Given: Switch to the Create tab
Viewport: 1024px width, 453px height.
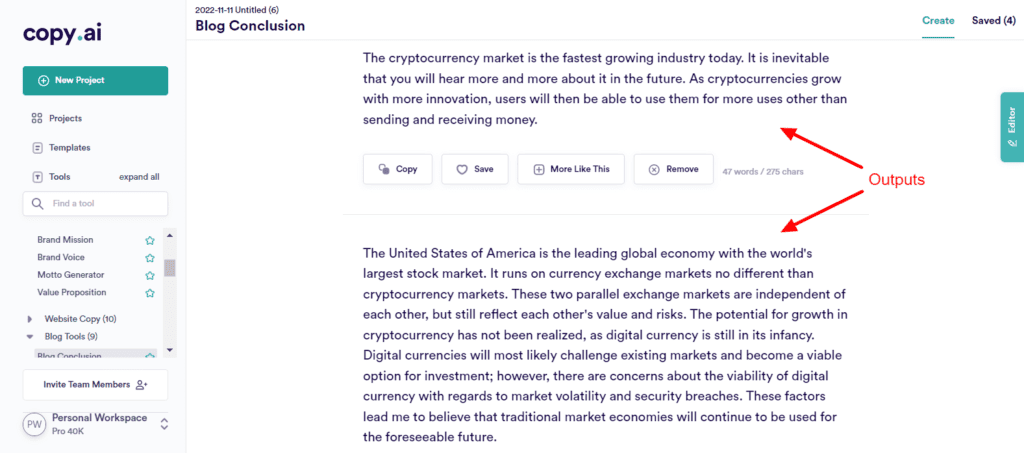Looking at the screenshot, I should pos(938,20).
